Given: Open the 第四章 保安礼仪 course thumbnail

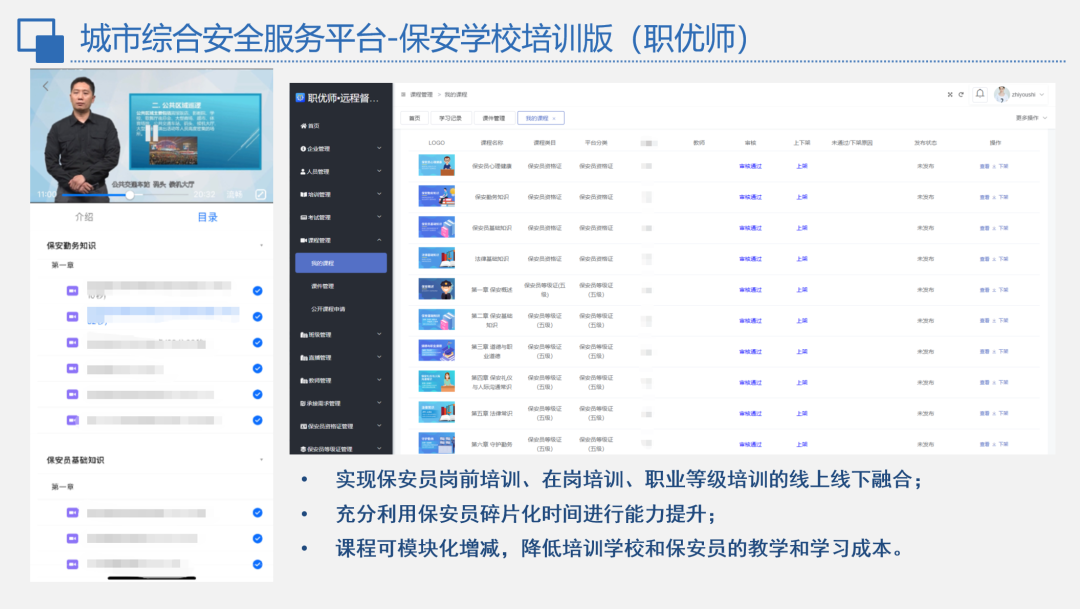Looking at the screenshot, I should (x=437, y=382).
